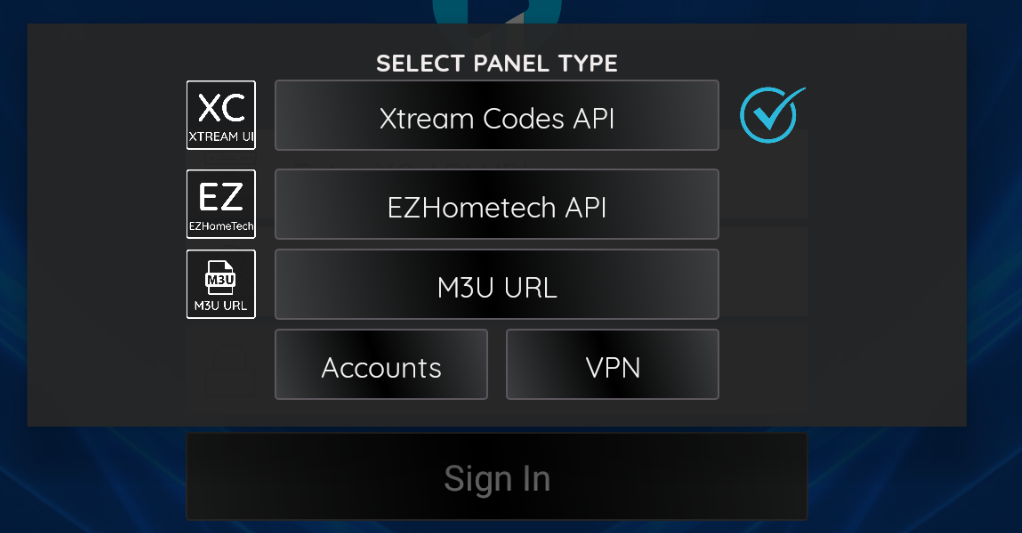Pick the M3U URL panel type
The height and width of the screenshot is (533, 1022).
496,285
